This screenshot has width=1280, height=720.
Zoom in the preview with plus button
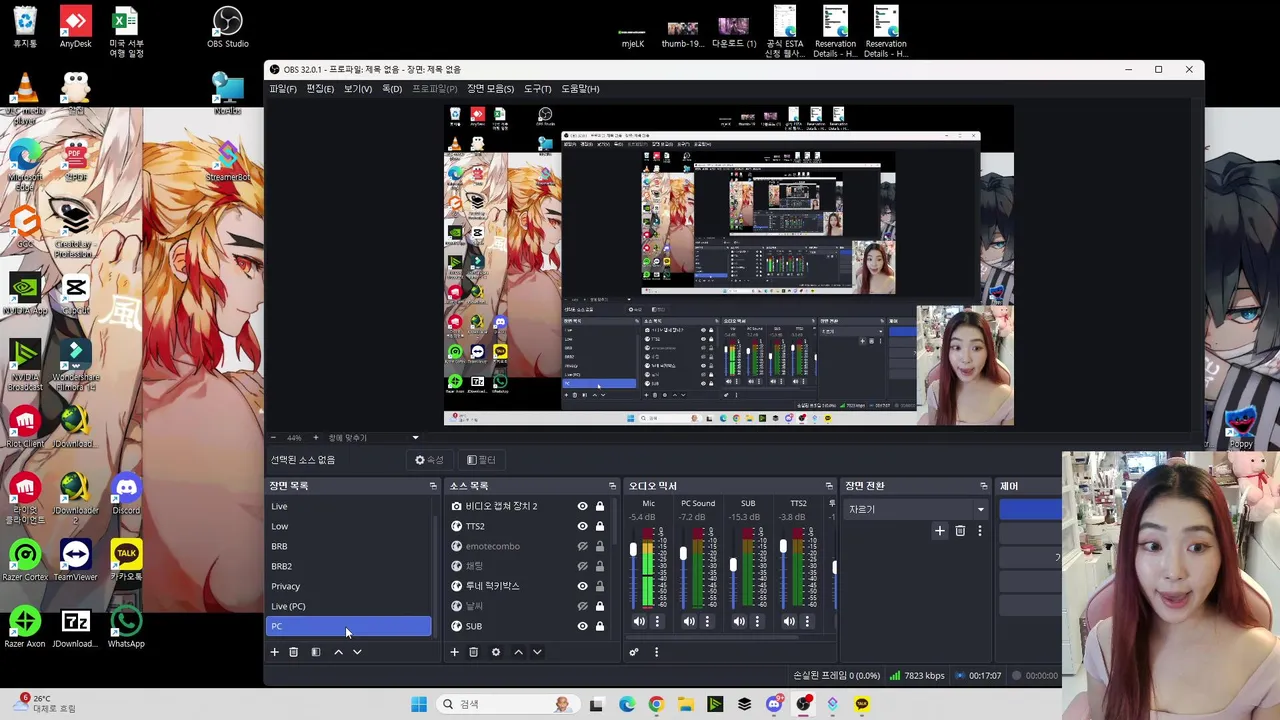click(x=315, y=438)
